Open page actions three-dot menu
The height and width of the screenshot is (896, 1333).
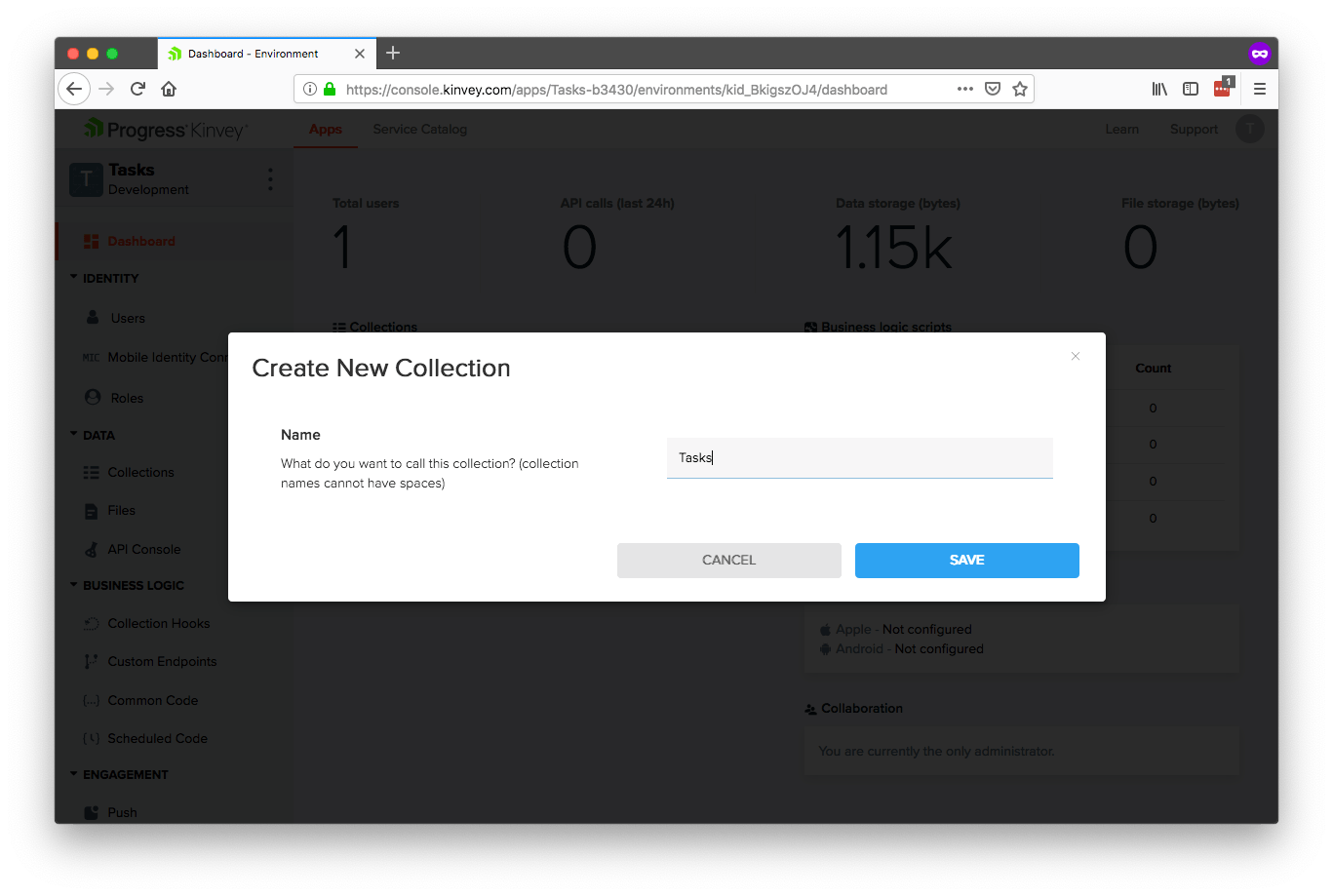[x=964, y=89]
